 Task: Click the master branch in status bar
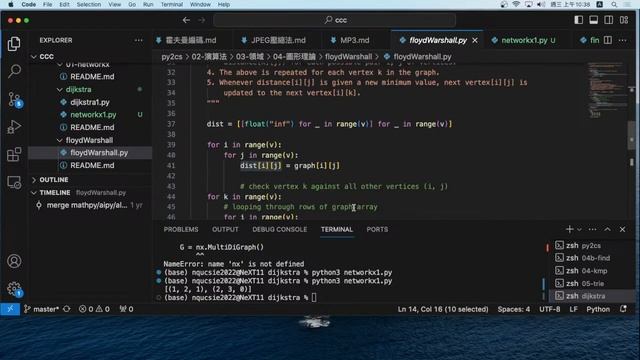42,309
